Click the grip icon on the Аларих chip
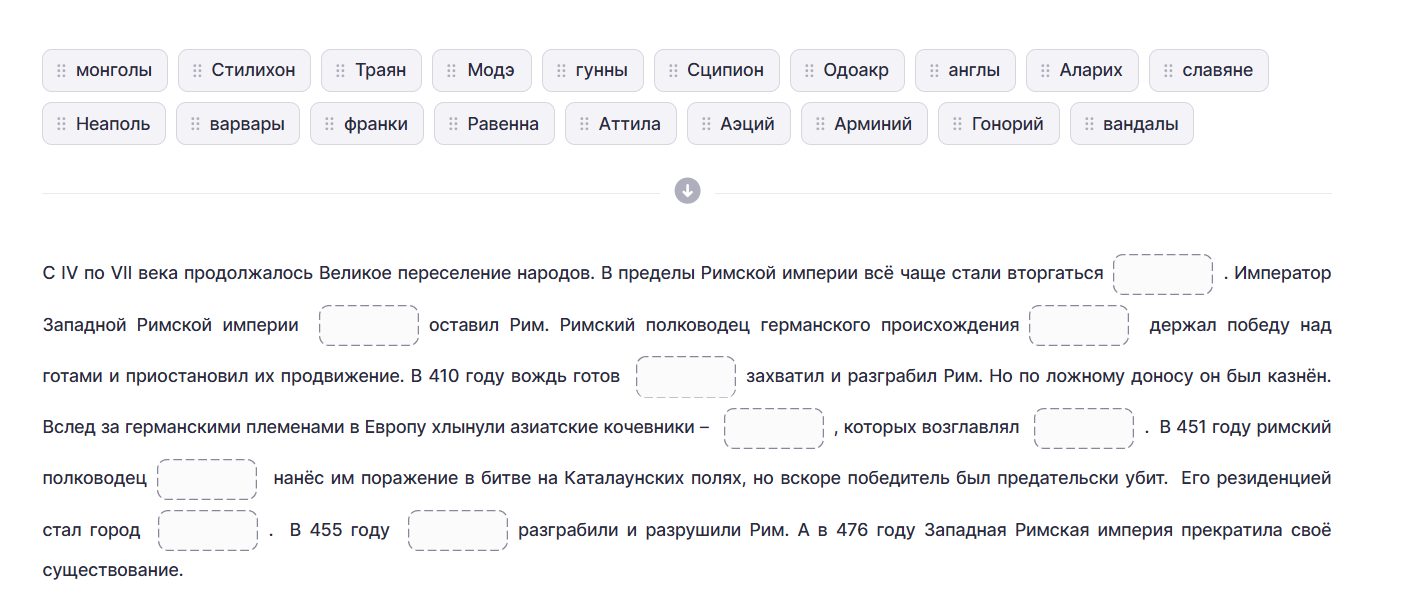The image size is (1401, 599). click(x=1045, y=71)
